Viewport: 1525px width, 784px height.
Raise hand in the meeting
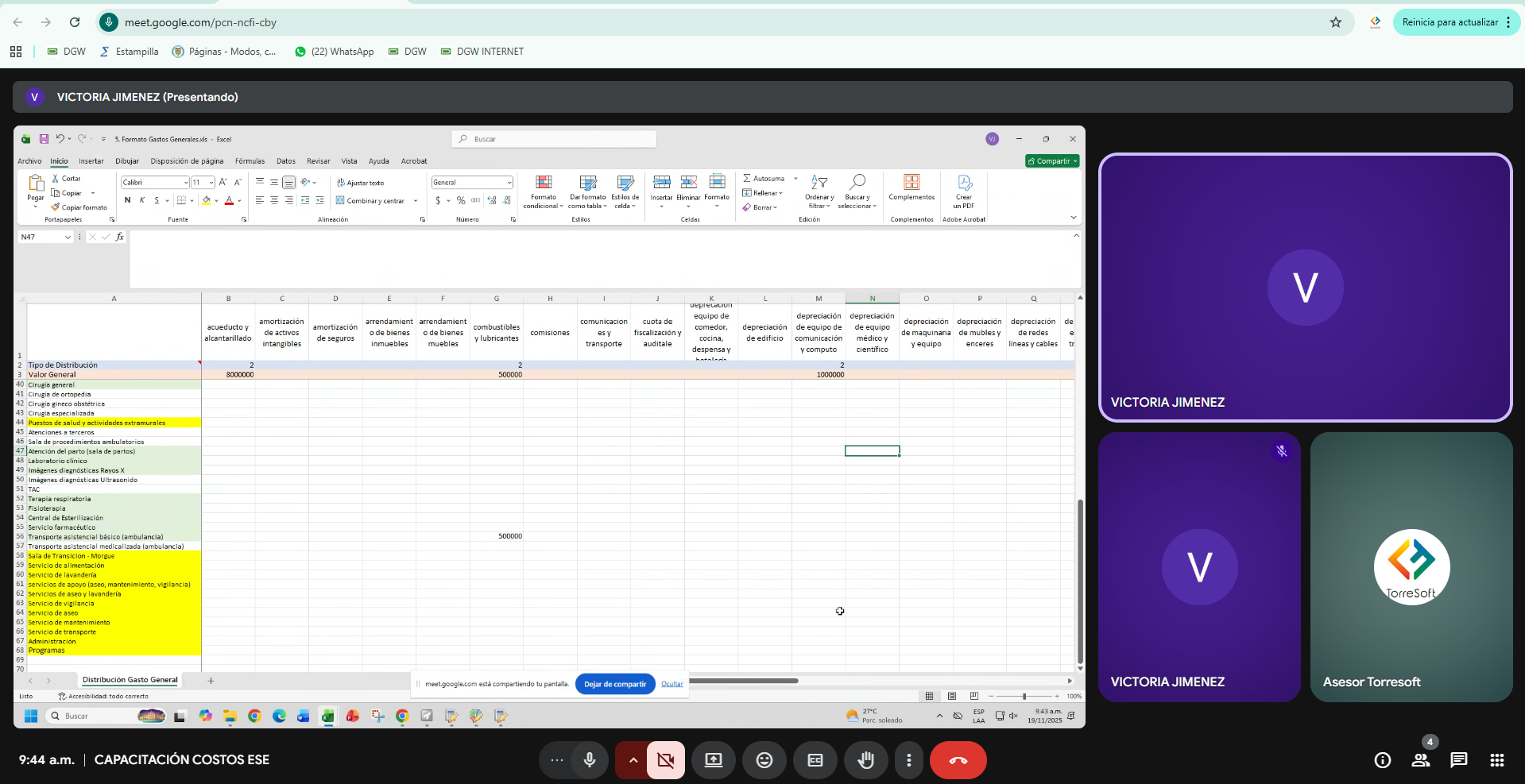point(865,760)
